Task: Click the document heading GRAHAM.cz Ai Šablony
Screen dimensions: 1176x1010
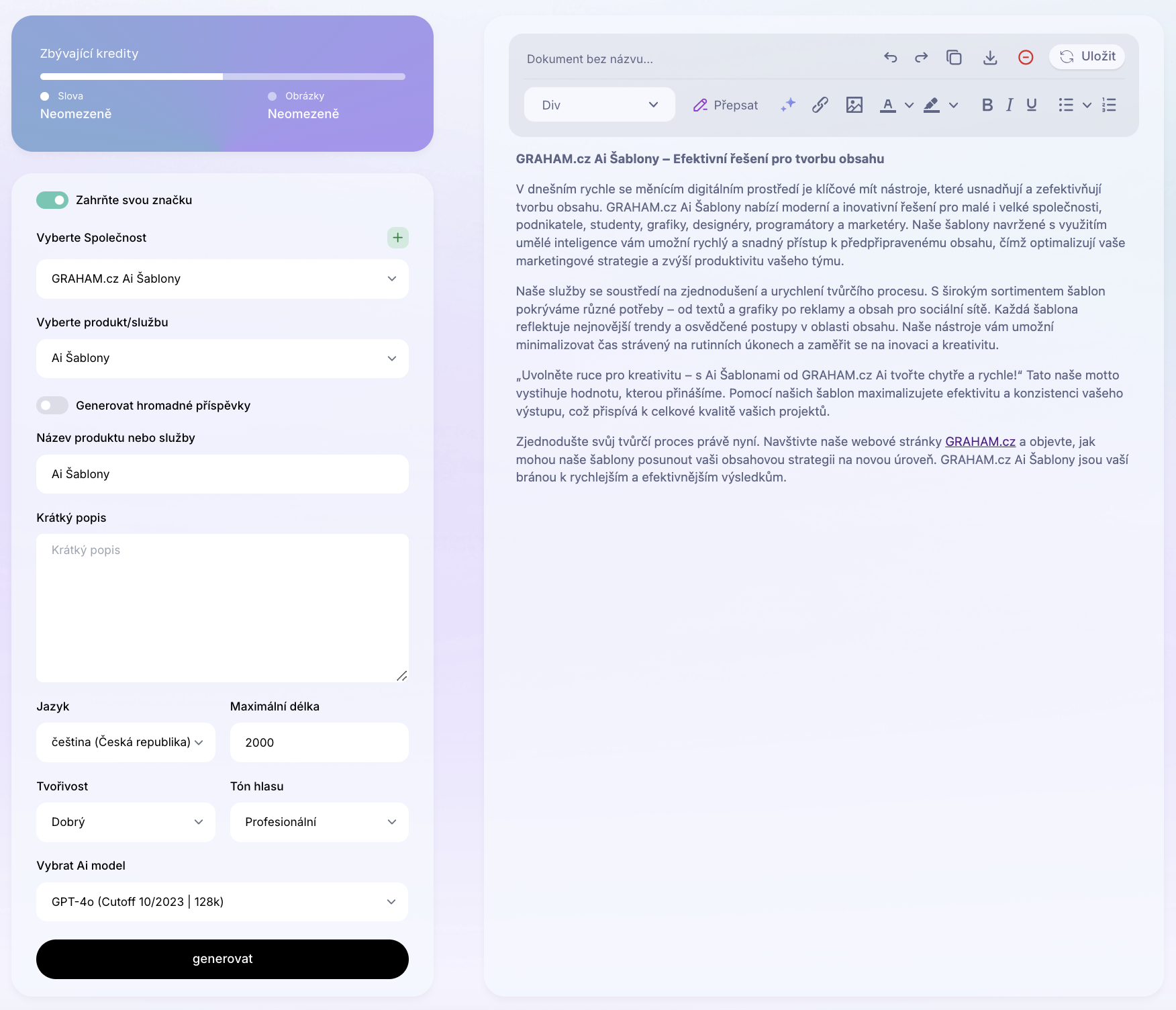Action: click(x=699, y=159)
